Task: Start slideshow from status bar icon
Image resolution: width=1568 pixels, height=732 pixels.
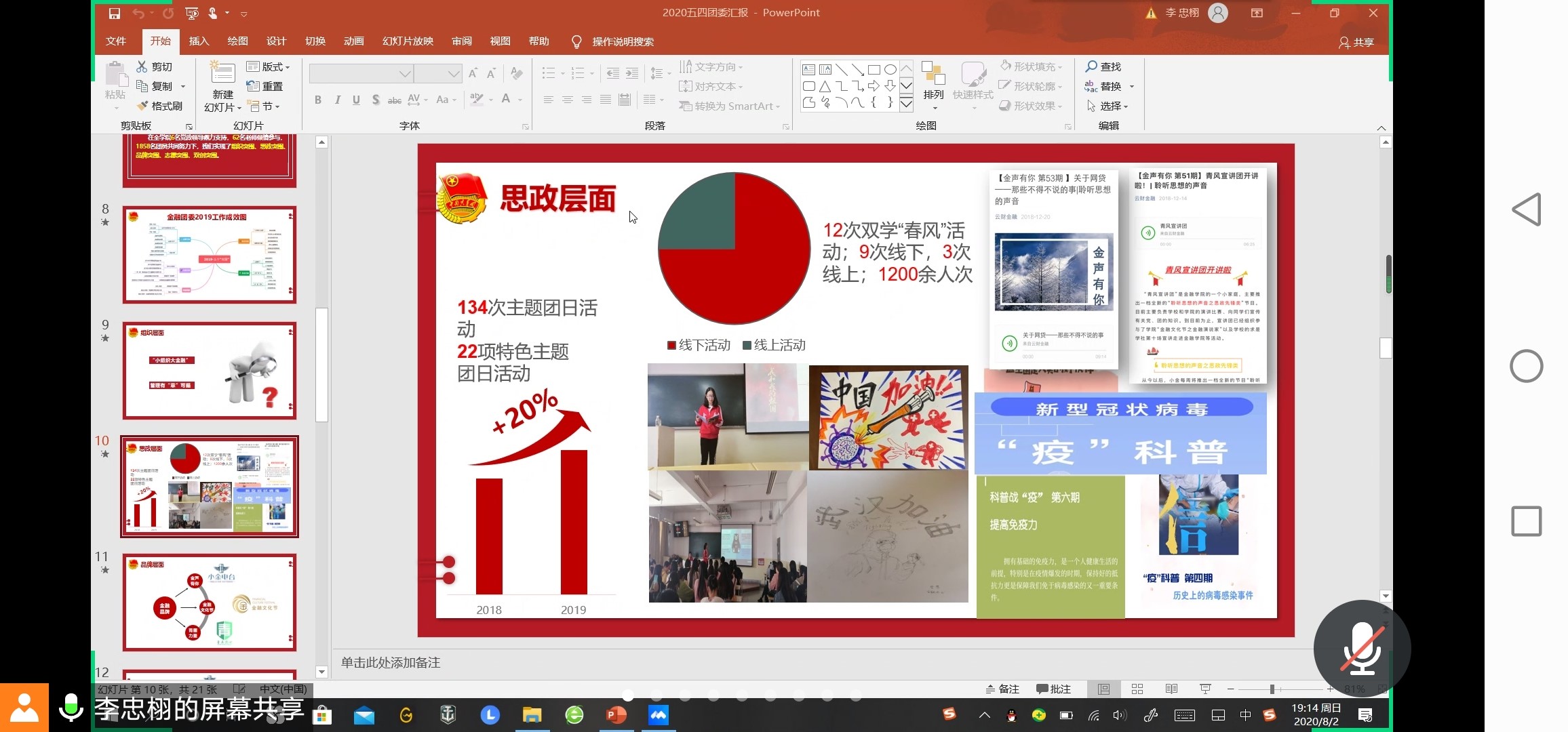Action: [x=1205, y=689]
